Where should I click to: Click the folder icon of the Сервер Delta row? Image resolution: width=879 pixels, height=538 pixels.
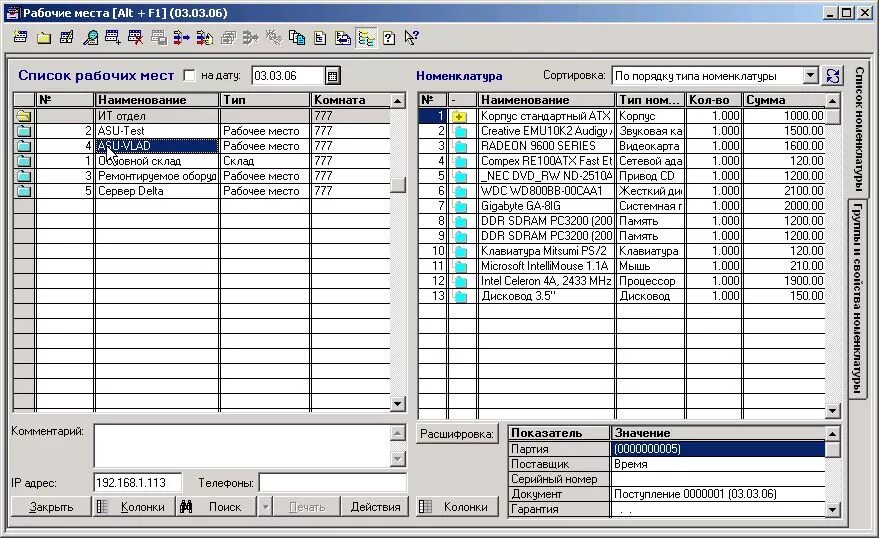[x=24, y=191]
